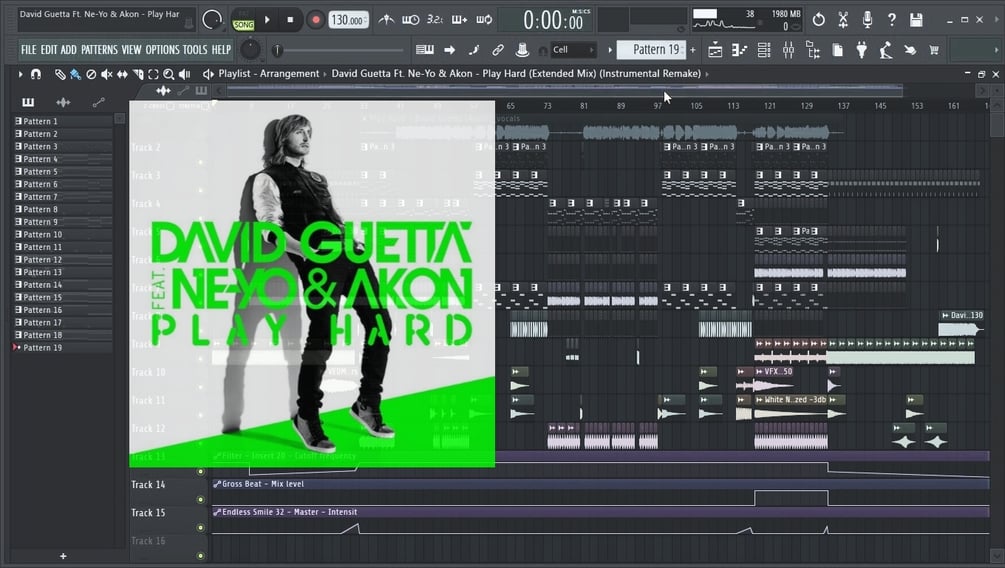Expand the Cell snap dropdown
The height and width of the screenshot is (568, 1005).
tap(574, 50)
